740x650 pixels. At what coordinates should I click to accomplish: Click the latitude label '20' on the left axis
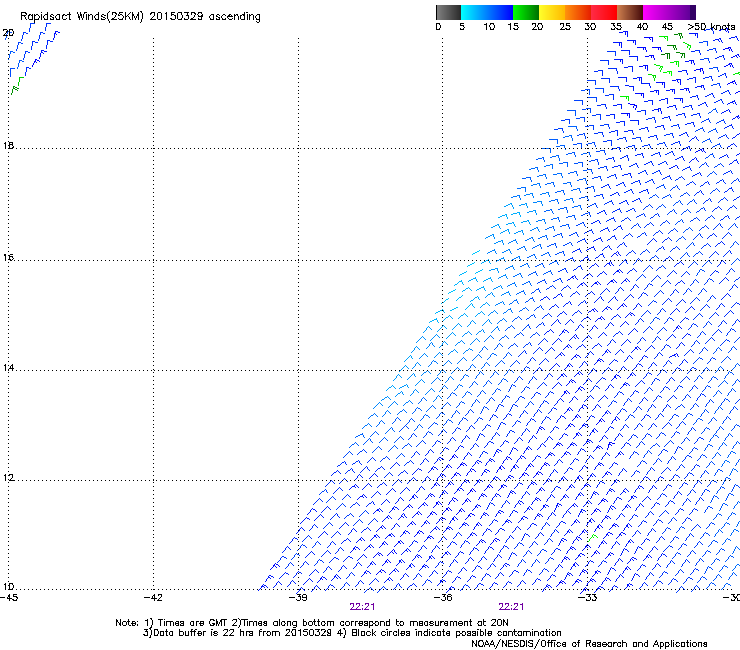pos(8,33)
